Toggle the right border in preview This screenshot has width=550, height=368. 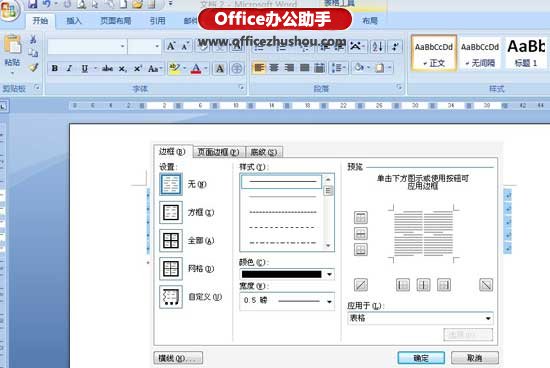(444, 285)
